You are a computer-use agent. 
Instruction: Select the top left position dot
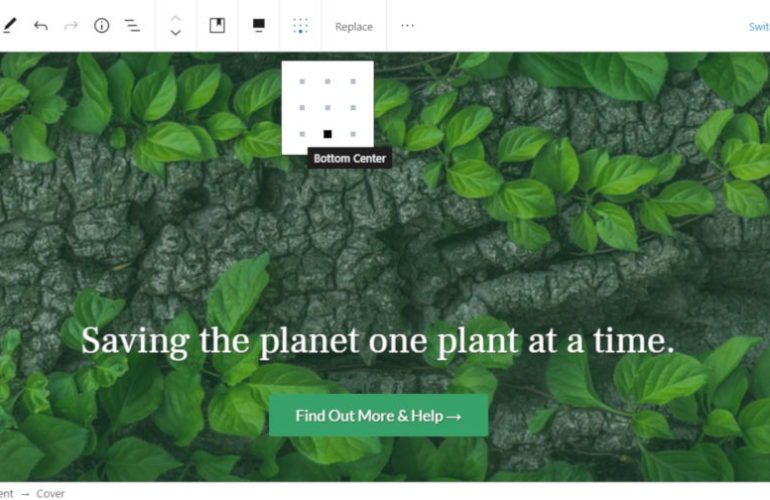click(302, 81)
